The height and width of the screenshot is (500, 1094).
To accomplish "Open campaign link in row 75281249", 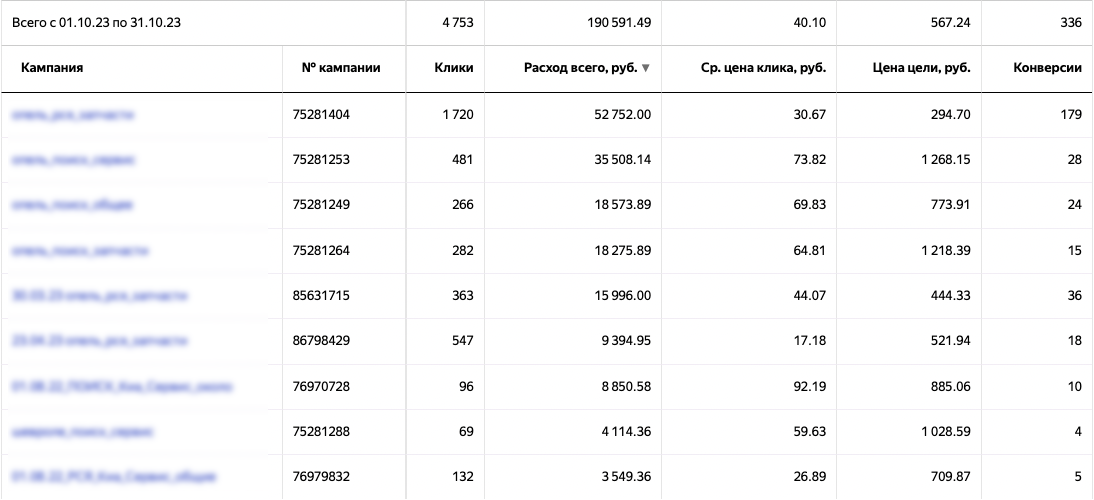I will (x=72, y=205).
